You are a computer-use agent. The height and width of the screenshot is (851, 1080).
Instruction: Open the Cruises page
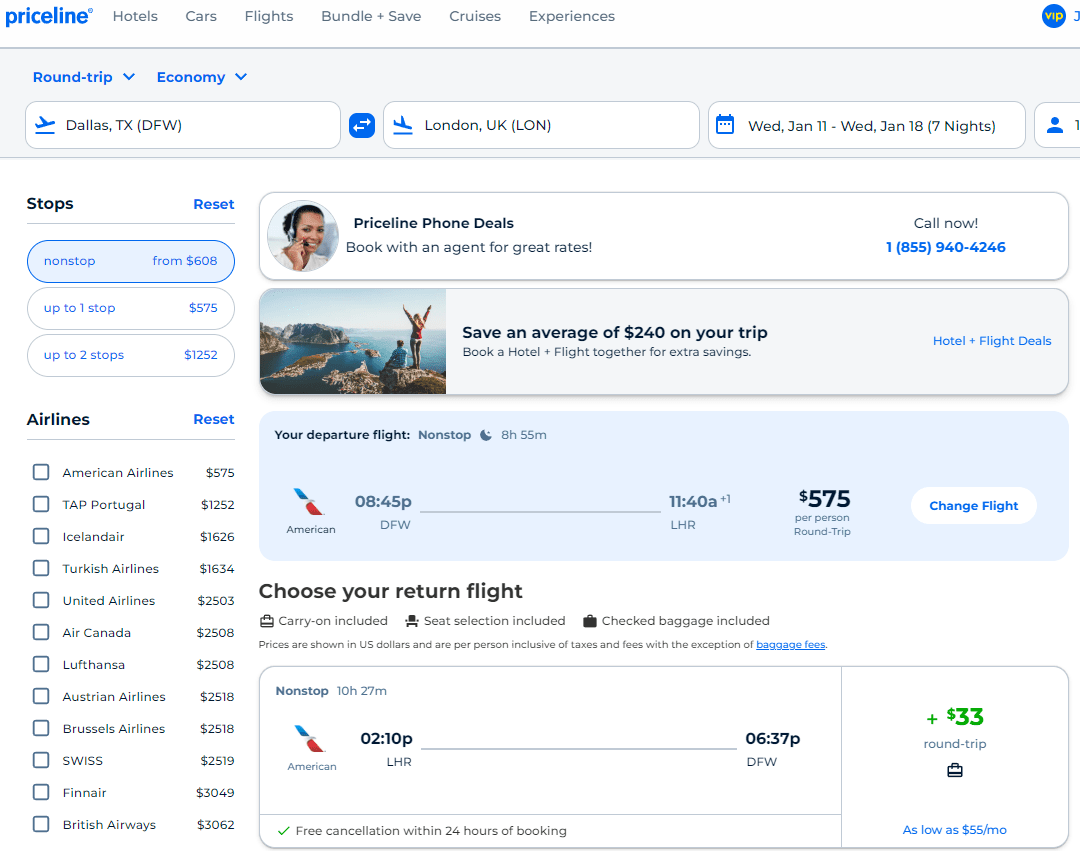click(475, 16)
